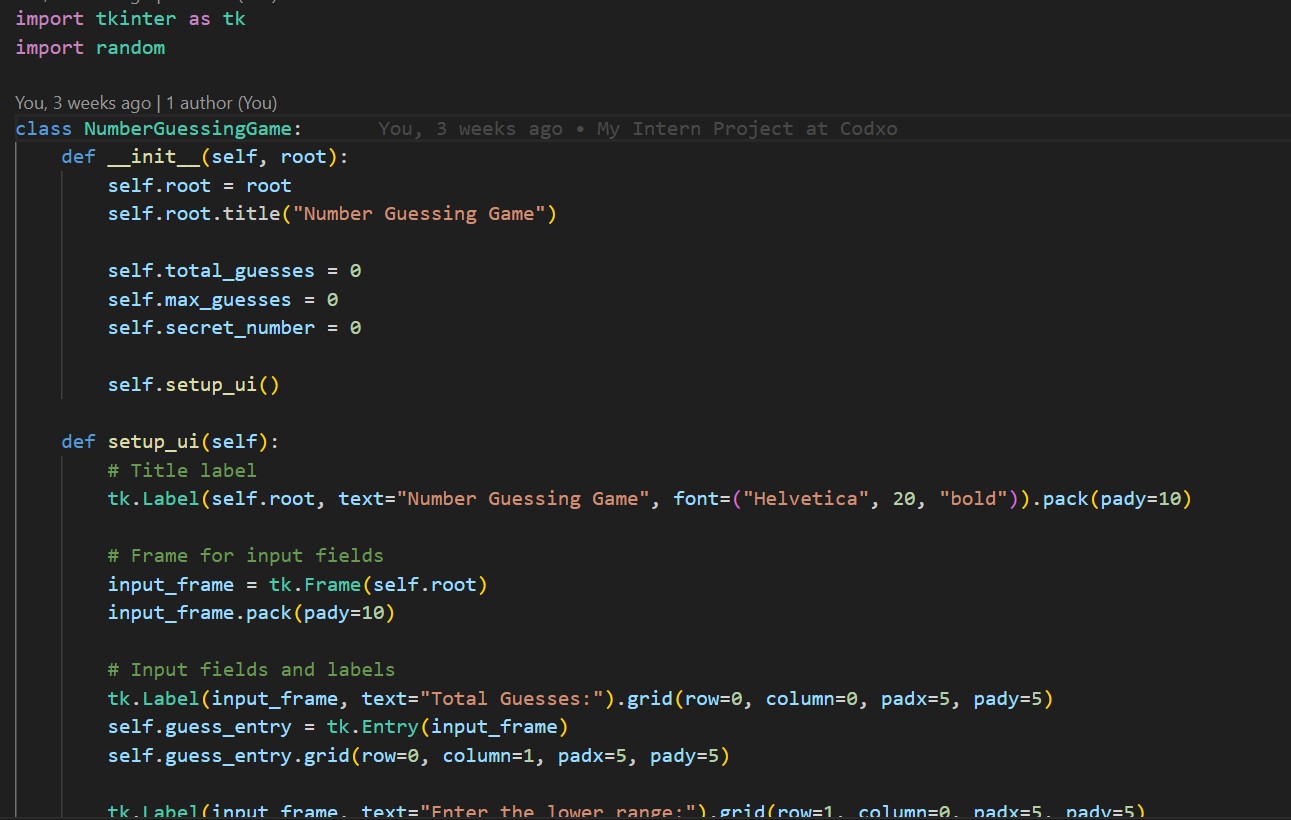Open the "1 author (You)" CodeLens link
The width and height of the screenshot is (1291, 820).
pyautogui.click(x=221, y=103)
